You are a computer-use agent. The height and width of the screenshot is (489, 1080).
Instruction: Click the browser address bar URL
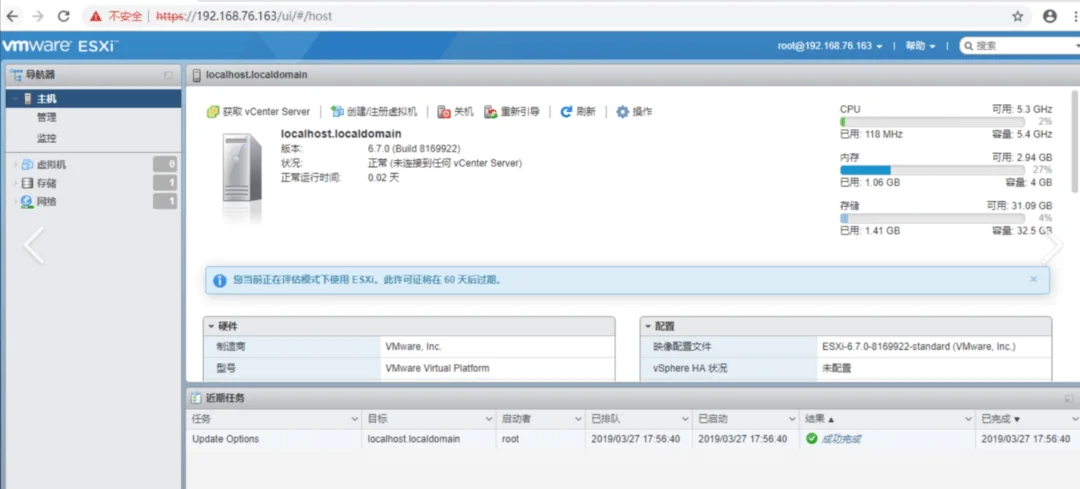(x=244, y=16)
